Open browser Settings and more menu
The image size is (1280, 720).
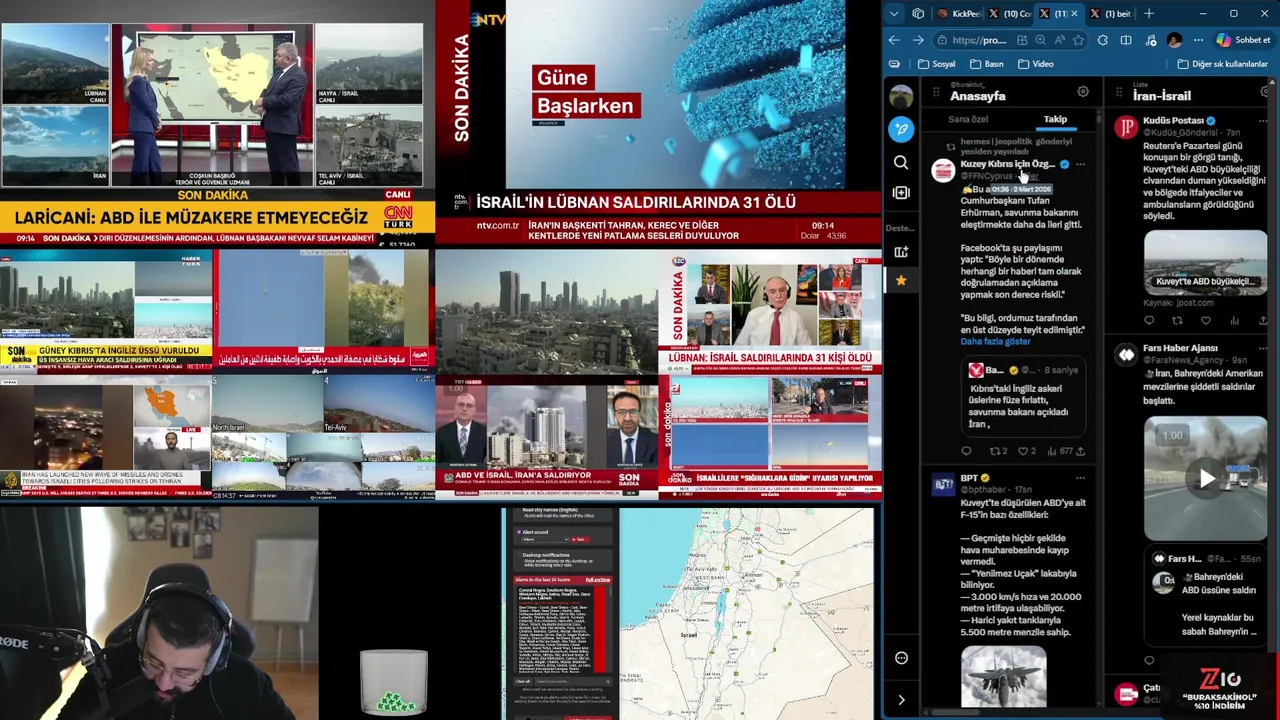click(1198, 40)
